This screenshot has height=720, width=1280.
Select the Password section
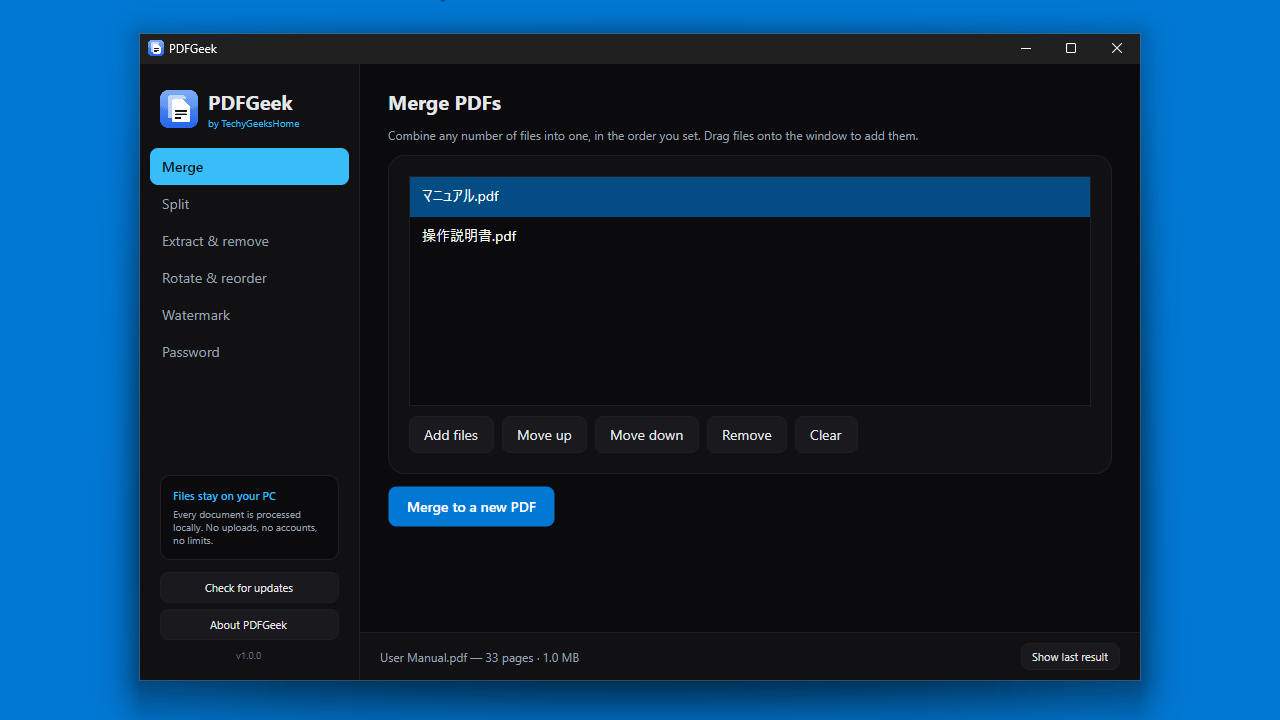click(249, 352)
